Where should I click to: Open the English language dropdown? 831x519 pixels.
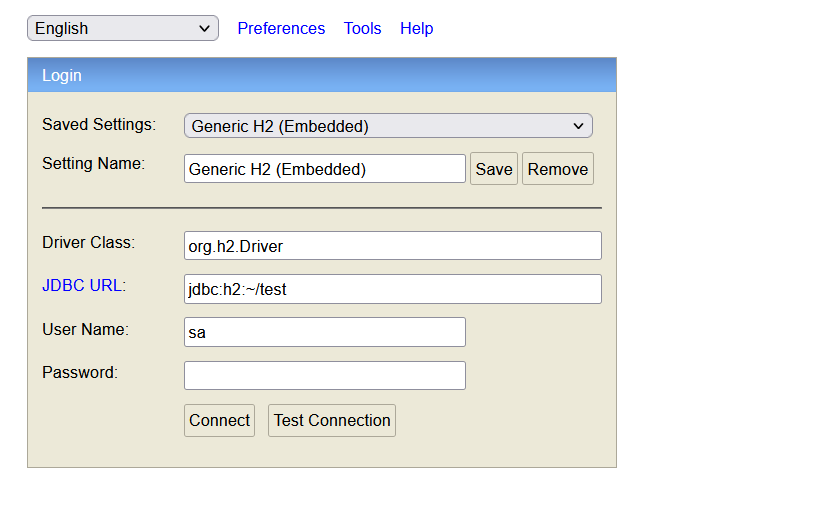122,28
